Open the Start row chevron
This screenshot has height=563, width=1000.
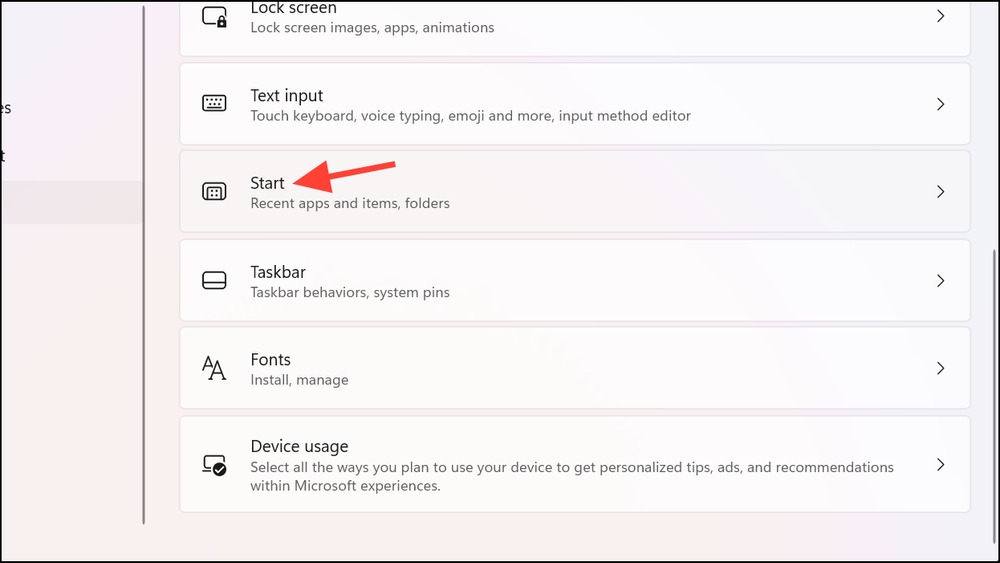pos(940,191)
